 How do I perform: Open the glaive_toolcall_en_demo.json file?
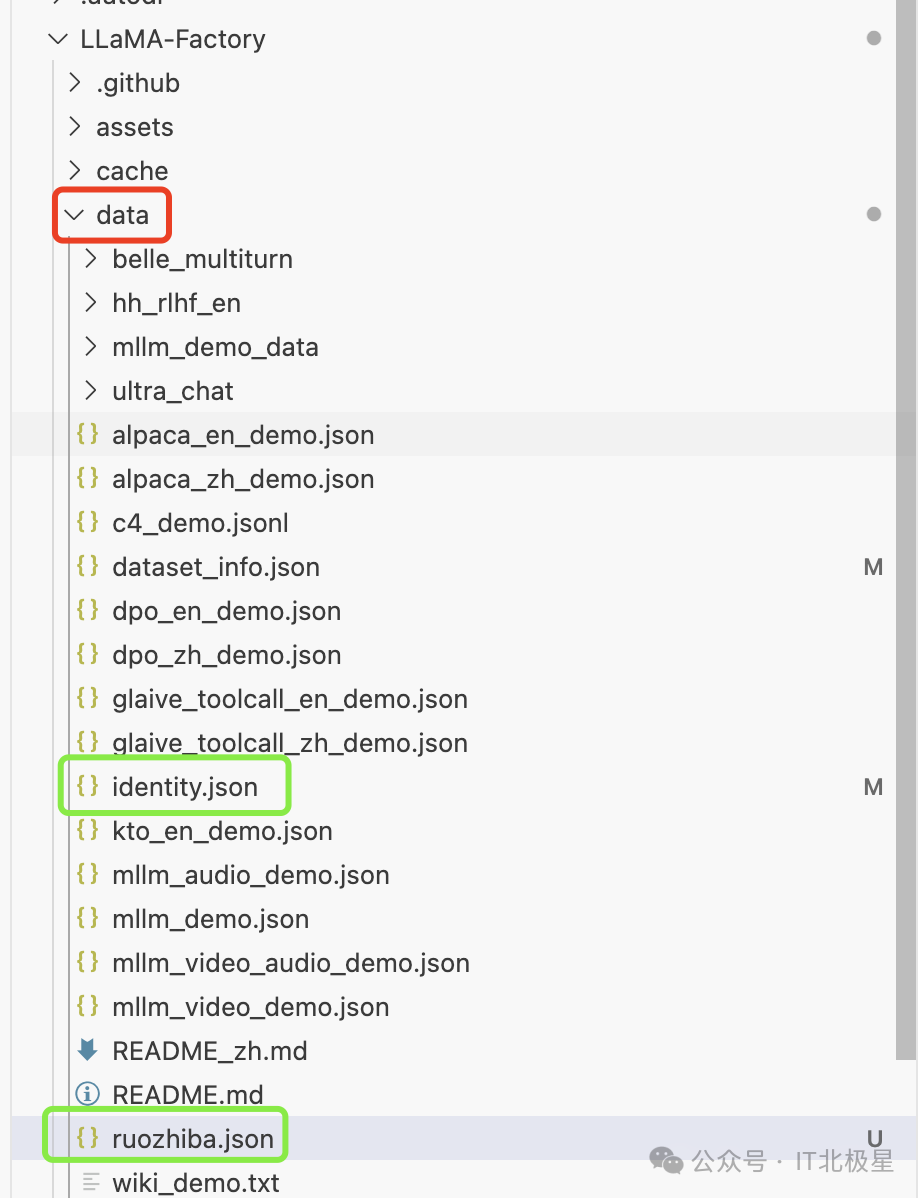tap(290, 699)
